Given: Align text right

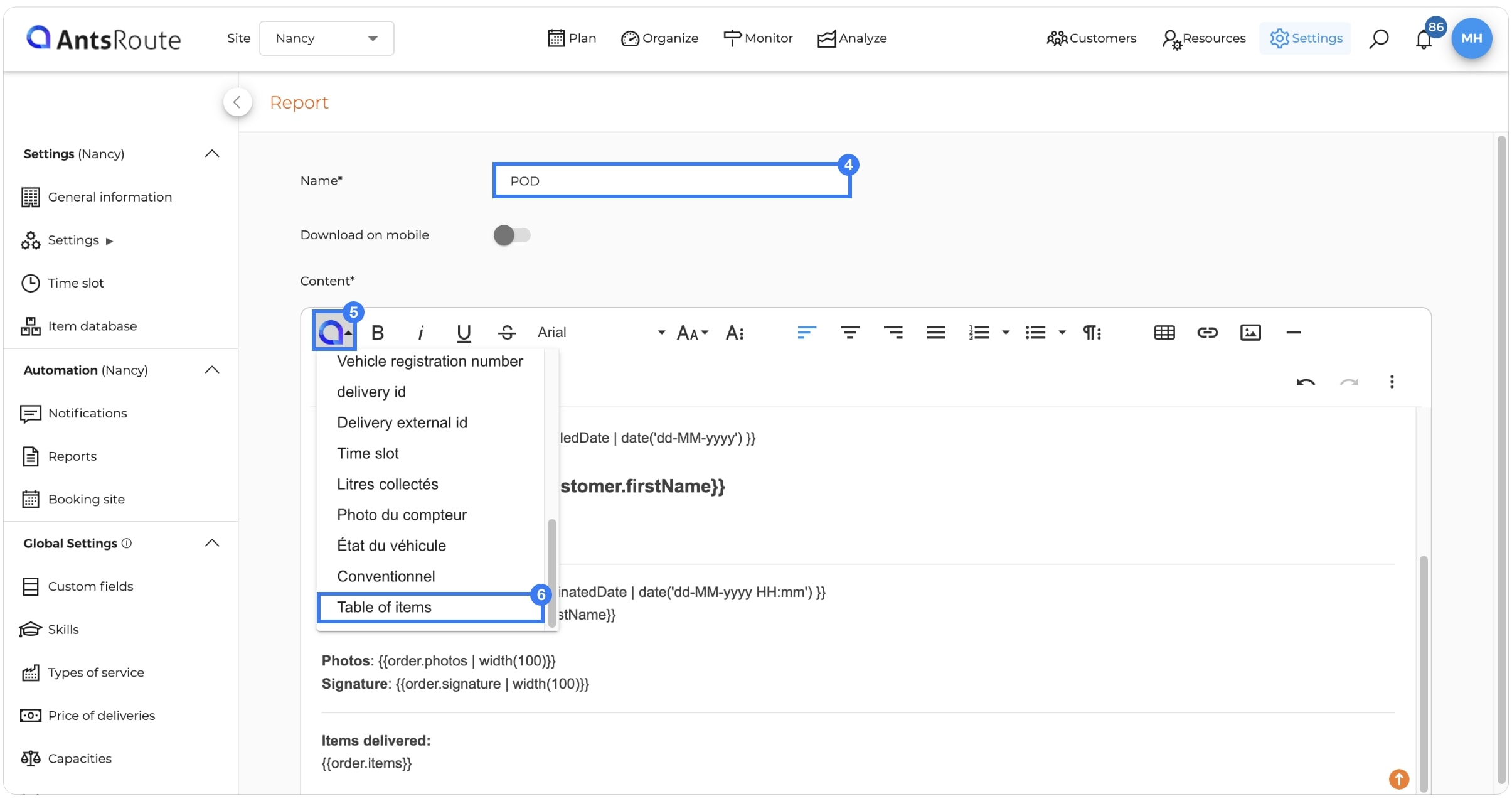Looking at the screenshot, I should pyautogui.click(x=893, y=333).
